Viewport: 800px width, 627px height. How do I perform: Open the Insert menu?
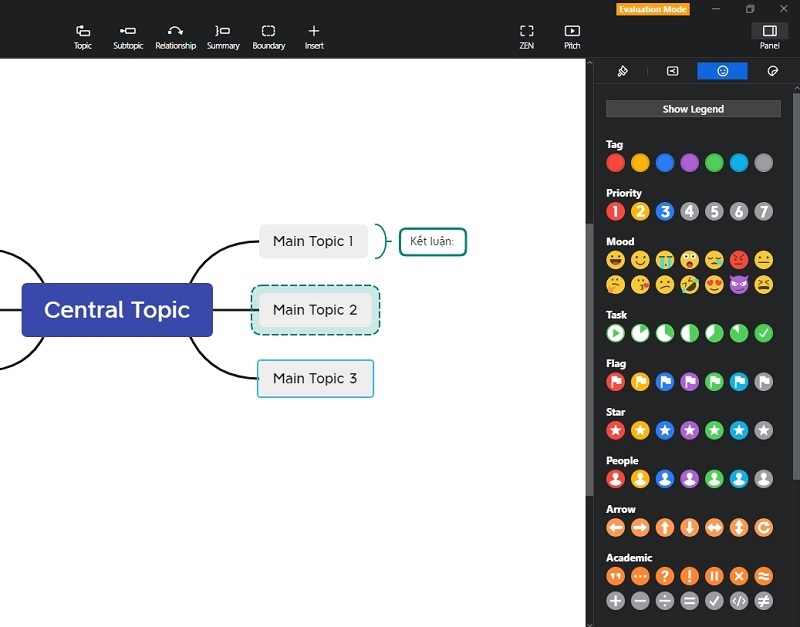click(314, 37)
